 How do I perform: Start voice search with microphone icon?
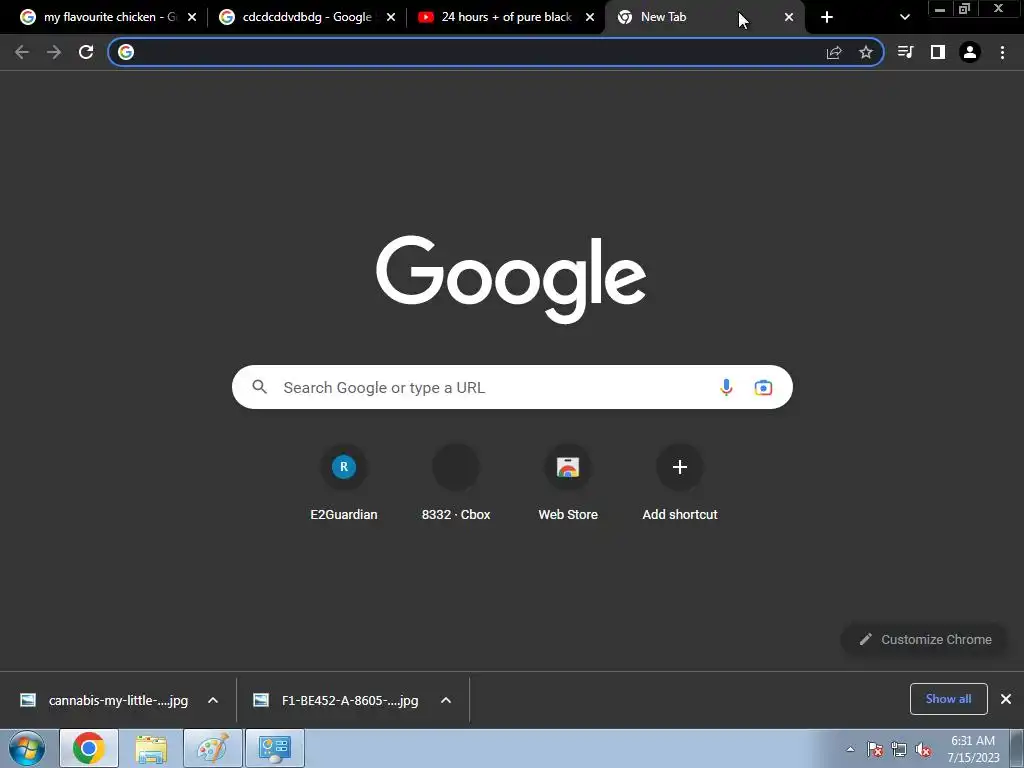click(726, 387)
